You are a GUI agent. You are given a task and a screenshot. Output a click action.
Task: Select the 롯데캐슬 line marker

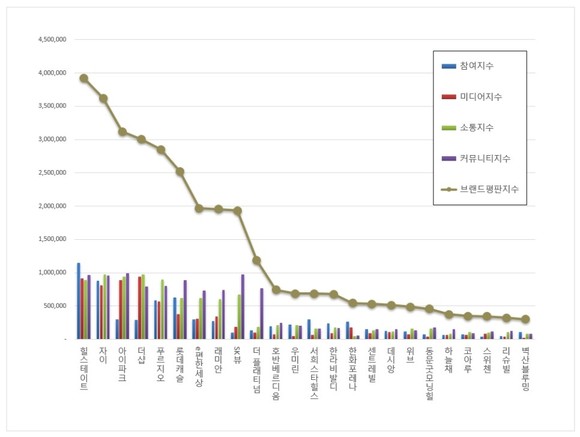180,172
